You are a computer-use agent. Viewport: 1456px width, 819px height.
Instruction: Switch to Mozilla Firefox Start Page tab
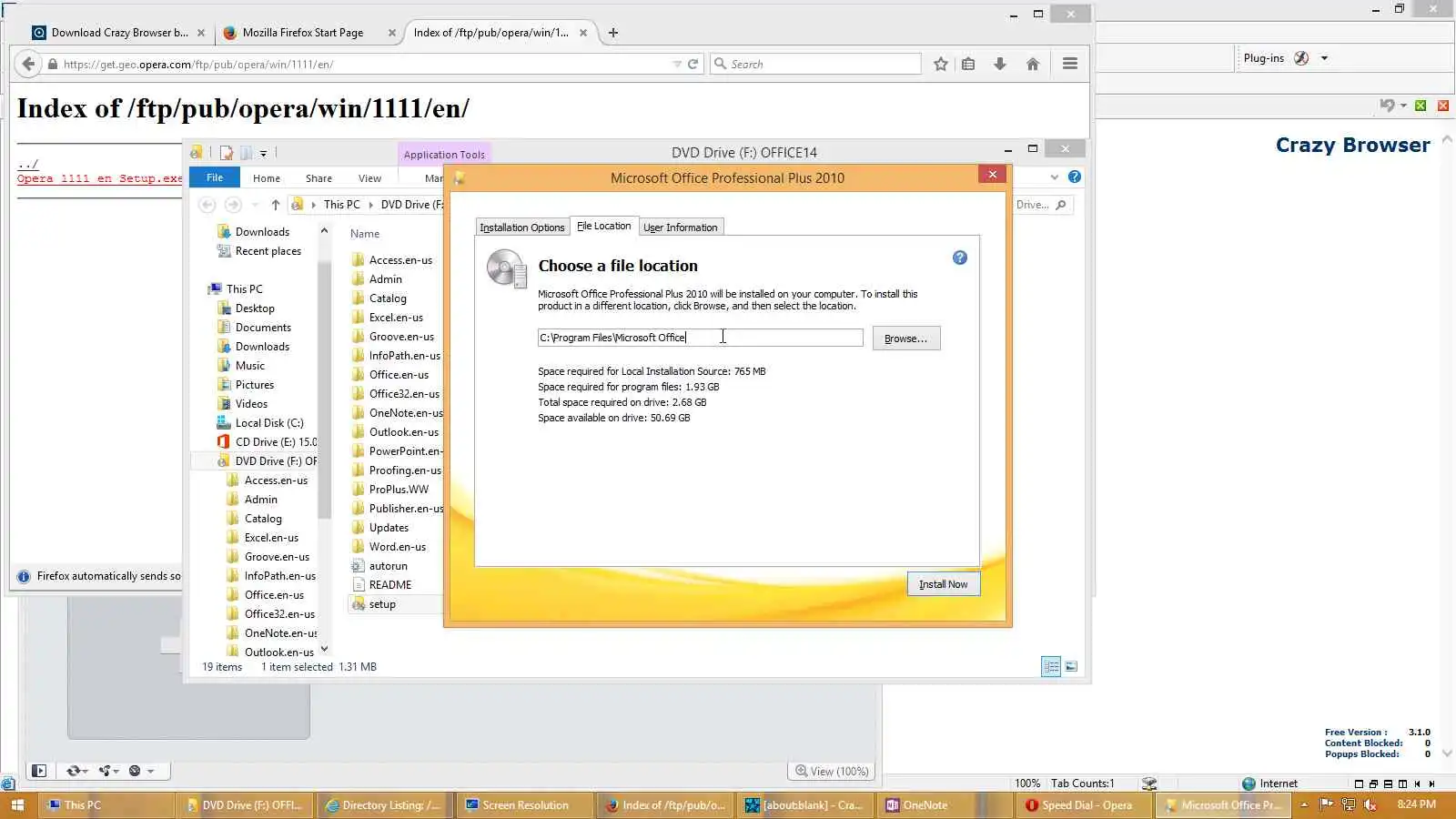pos(303,33)
